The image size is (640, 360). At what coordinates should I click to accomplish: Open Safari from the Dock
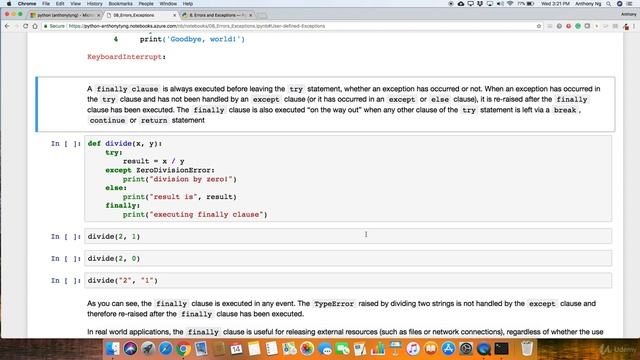pyautogui.click(x=166, y=349)
